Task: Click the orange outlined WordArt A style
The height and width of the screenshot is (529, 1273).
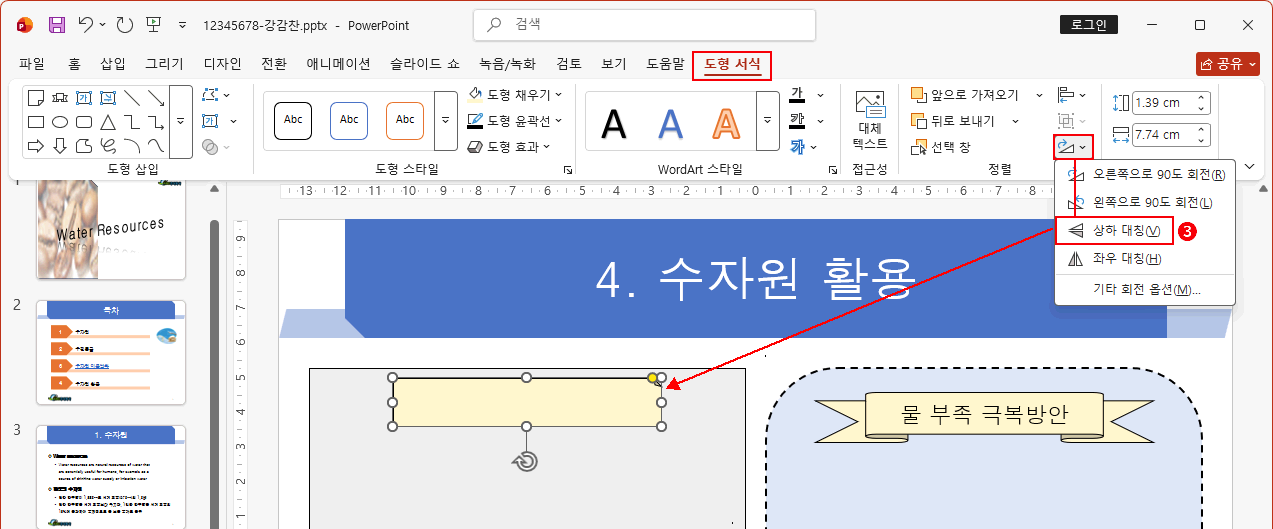Action: (724, 122)
